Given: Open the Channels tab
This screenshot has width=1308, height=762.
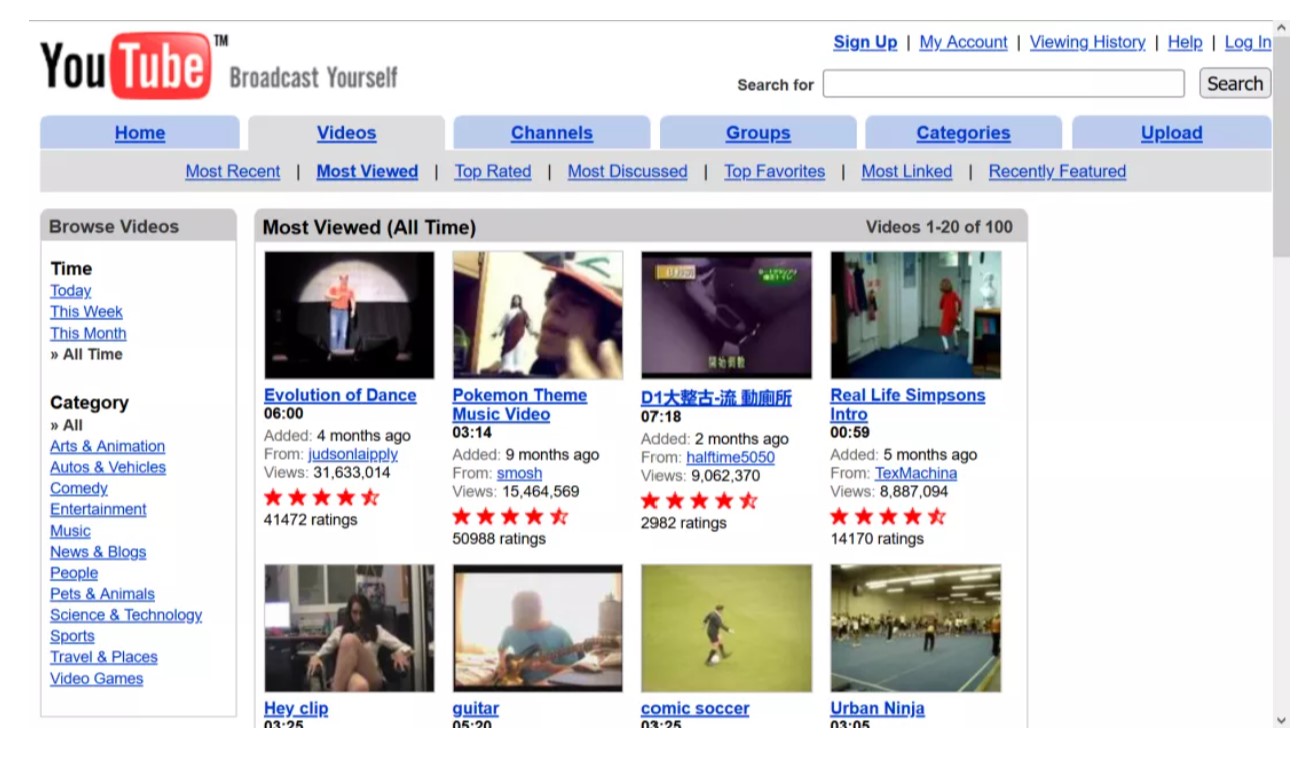Looking at the screenshot, I should (552, 133).
